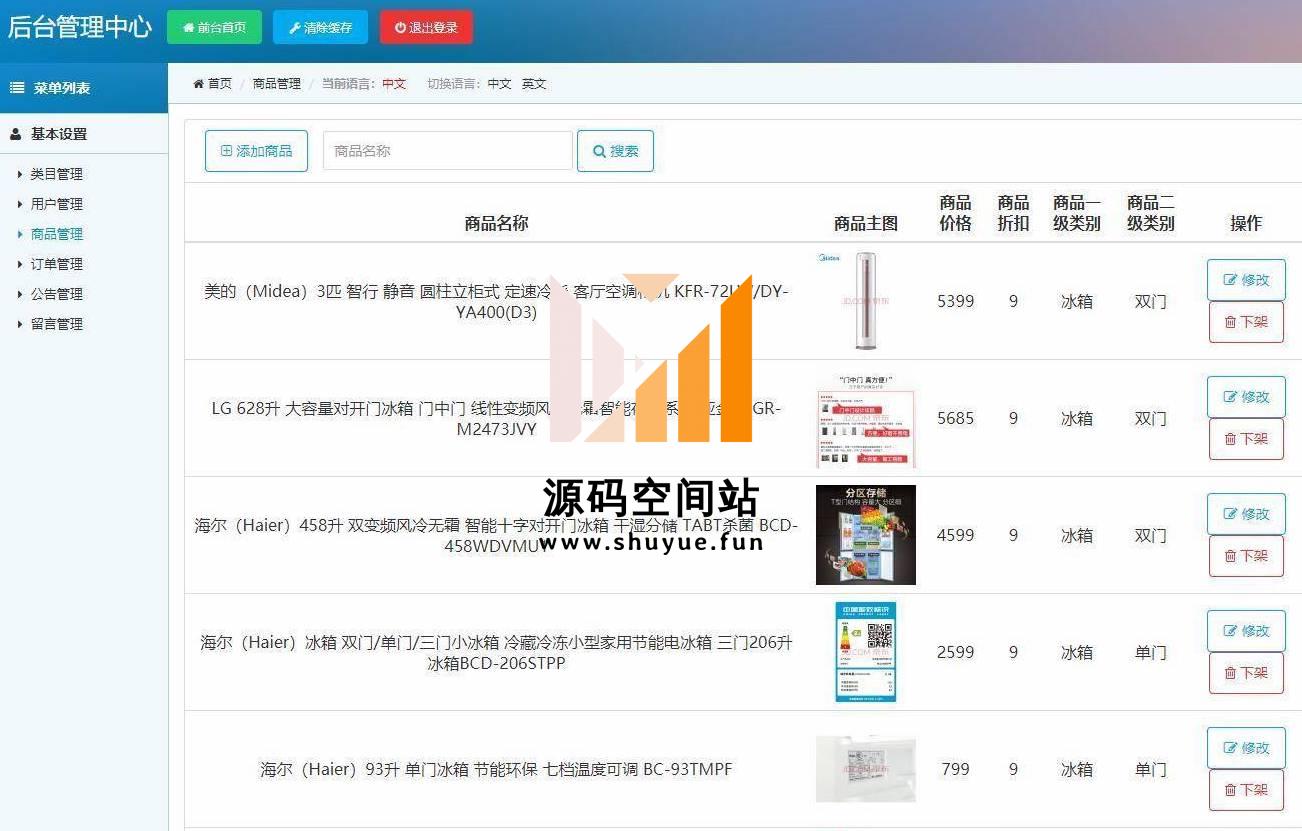Click the Haier BC-93TMPF product name
This screenshot has width=1302, height=831.
[x=497, y=769]
